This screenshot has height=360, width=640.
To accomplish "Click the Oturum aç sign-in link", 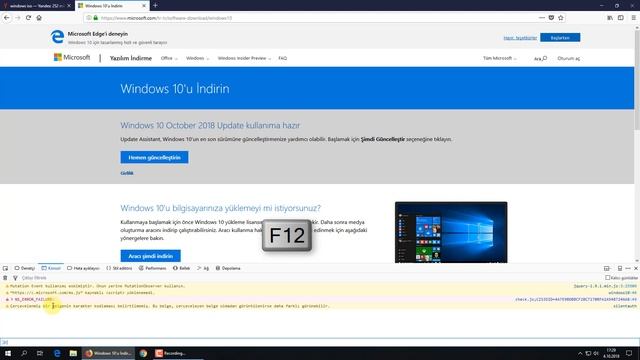I will tap(569, 58).
